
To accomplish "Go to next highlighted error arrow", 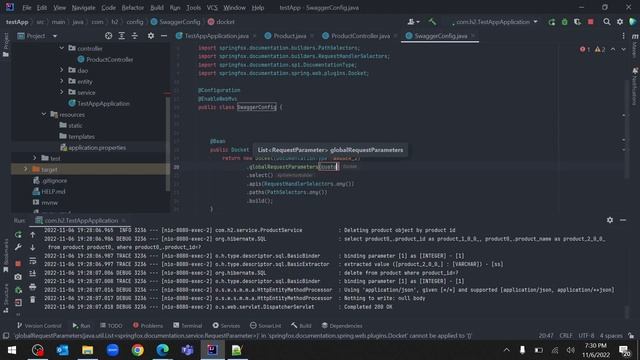I will pyautogui.click(x=623, y=49).
